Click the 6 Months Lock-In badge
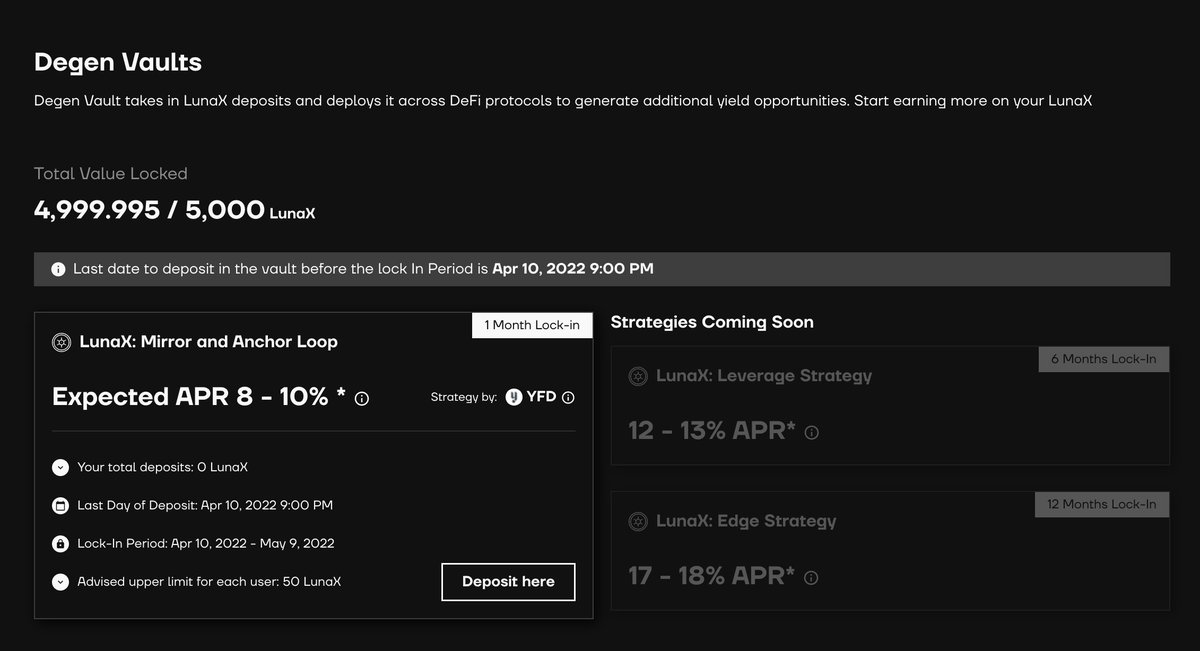Viewport: 1200px width, 651px height. [x=1103, y=359]
